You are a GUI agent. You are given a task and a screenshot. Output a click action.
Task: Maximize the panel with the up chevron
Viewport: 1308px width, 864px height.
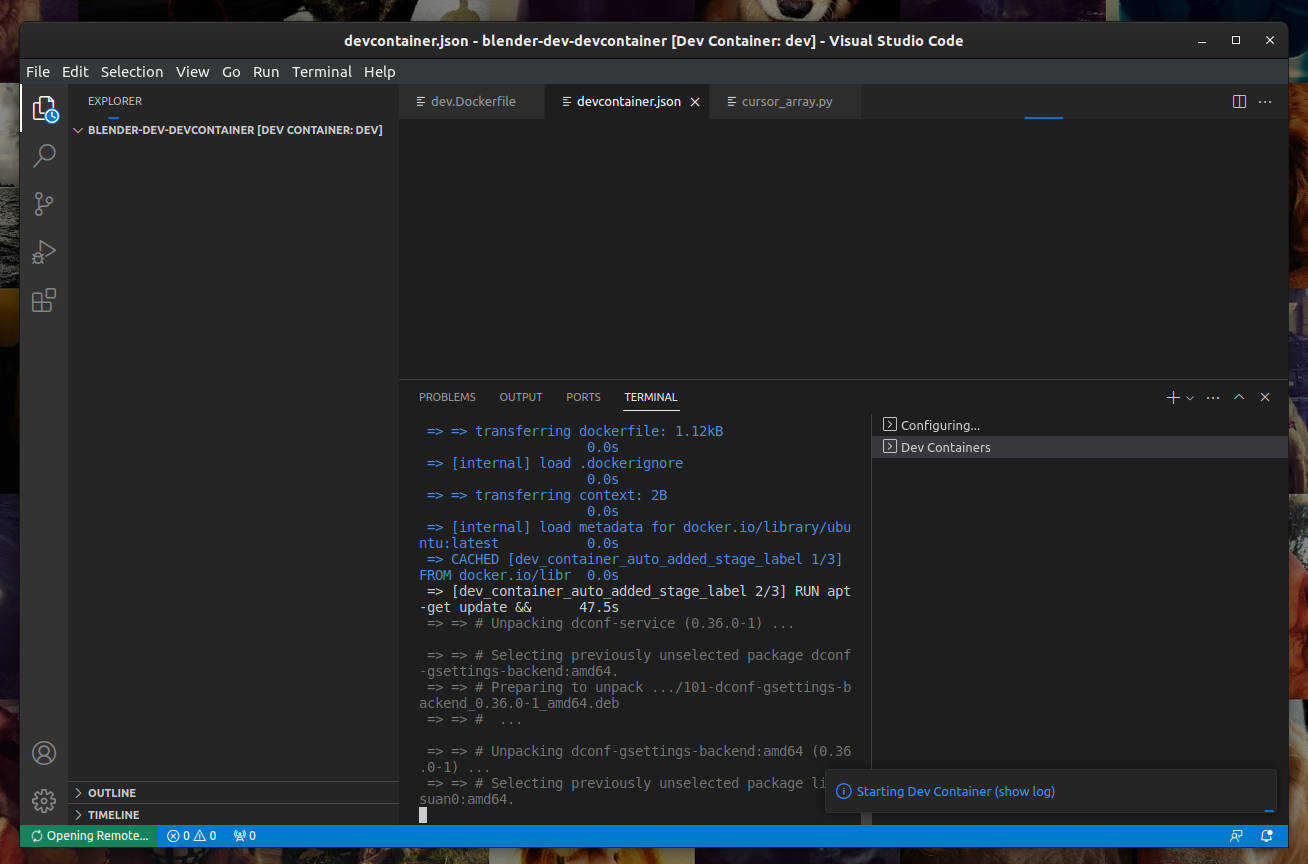click(x=1239, y=397)
